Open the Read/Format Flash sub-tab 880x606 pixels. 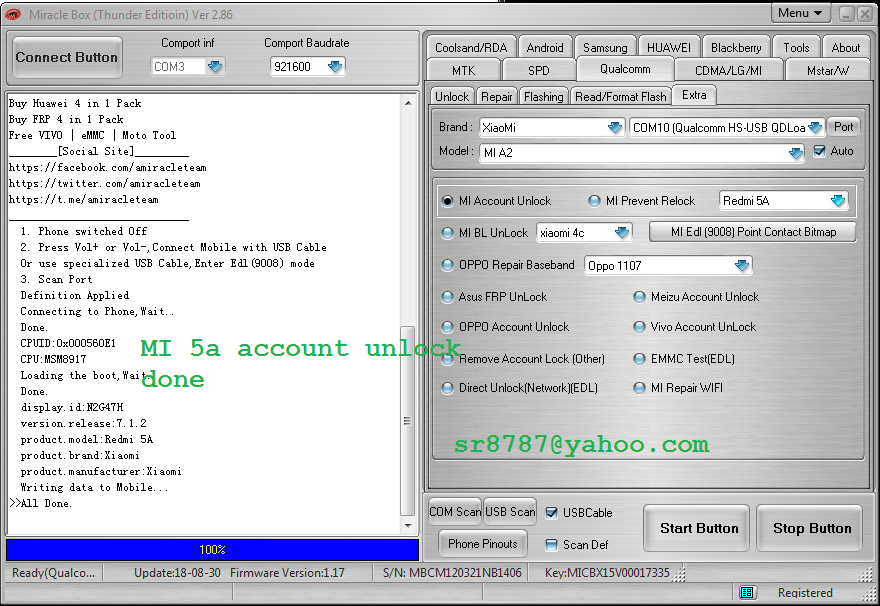click(x=620, y=97)
